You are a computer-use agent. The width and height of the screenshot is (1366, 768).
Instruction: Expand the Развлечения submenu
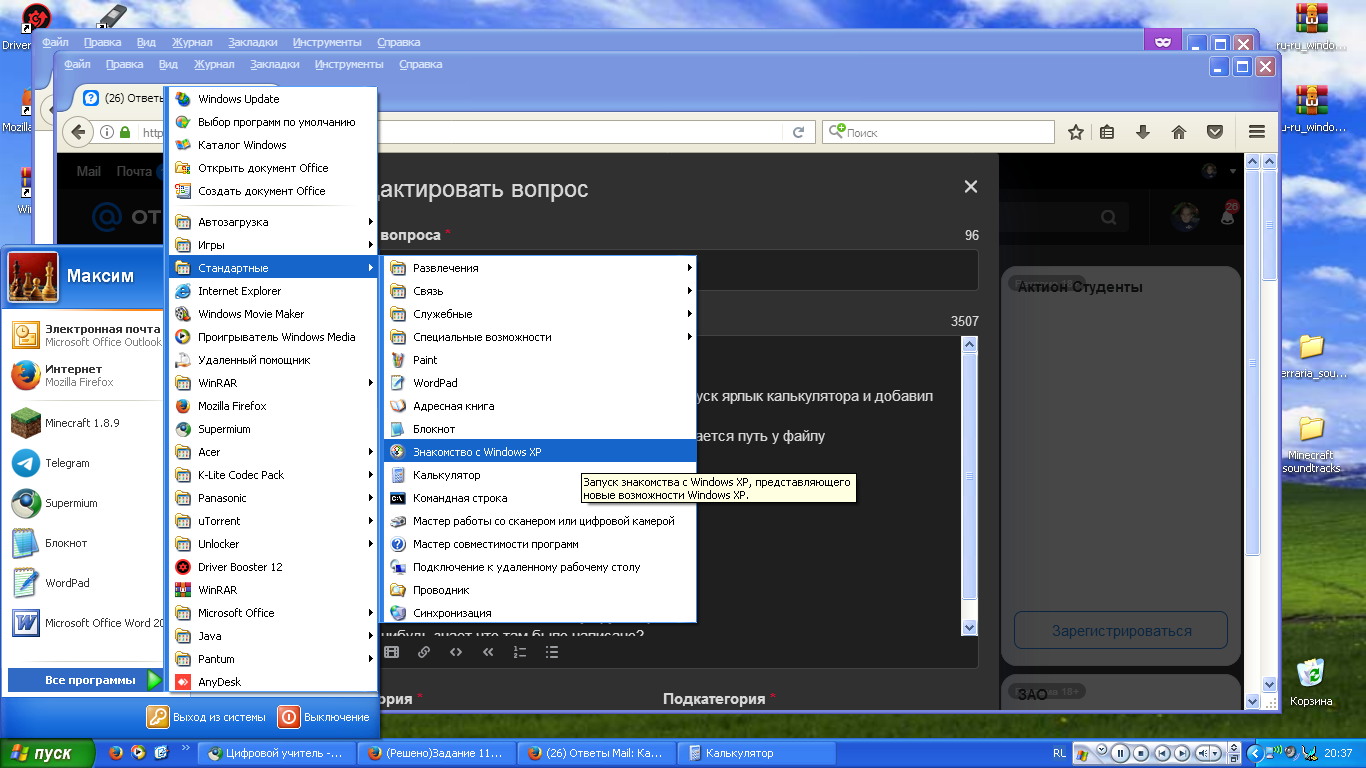540,268
